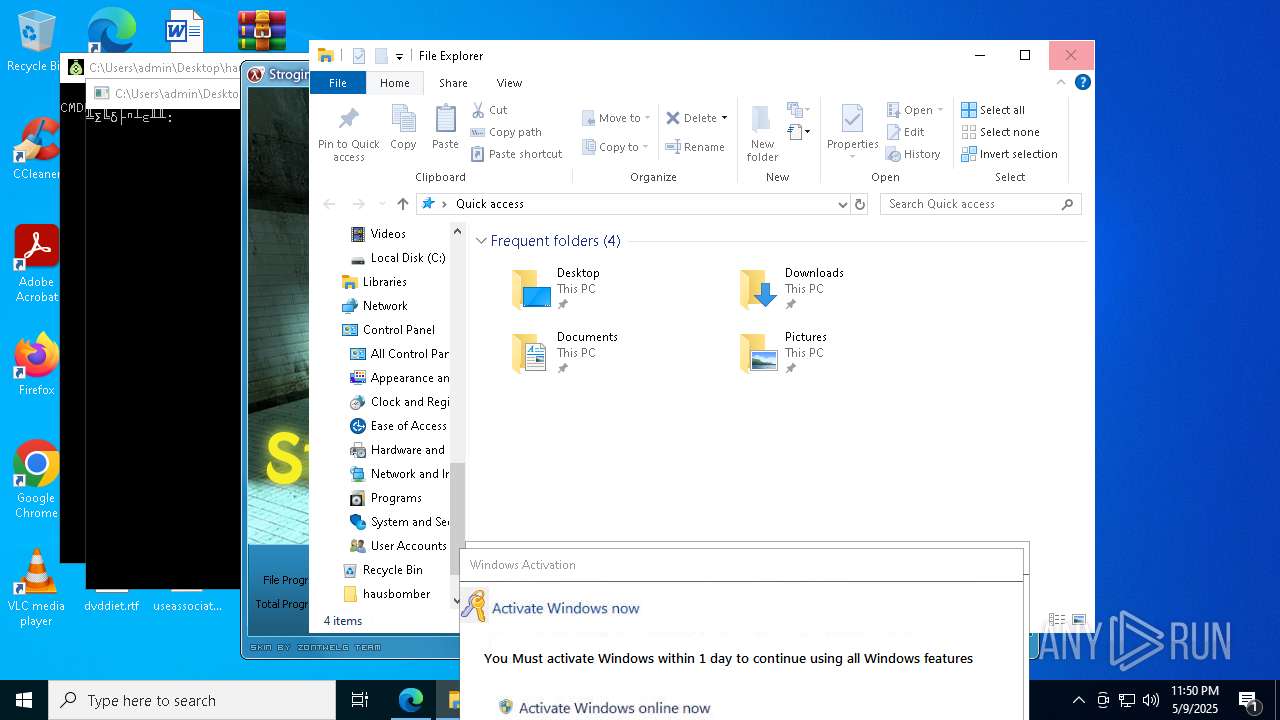
Task: Select Recycle Bin in navigation pane
Action: [392, 570]
